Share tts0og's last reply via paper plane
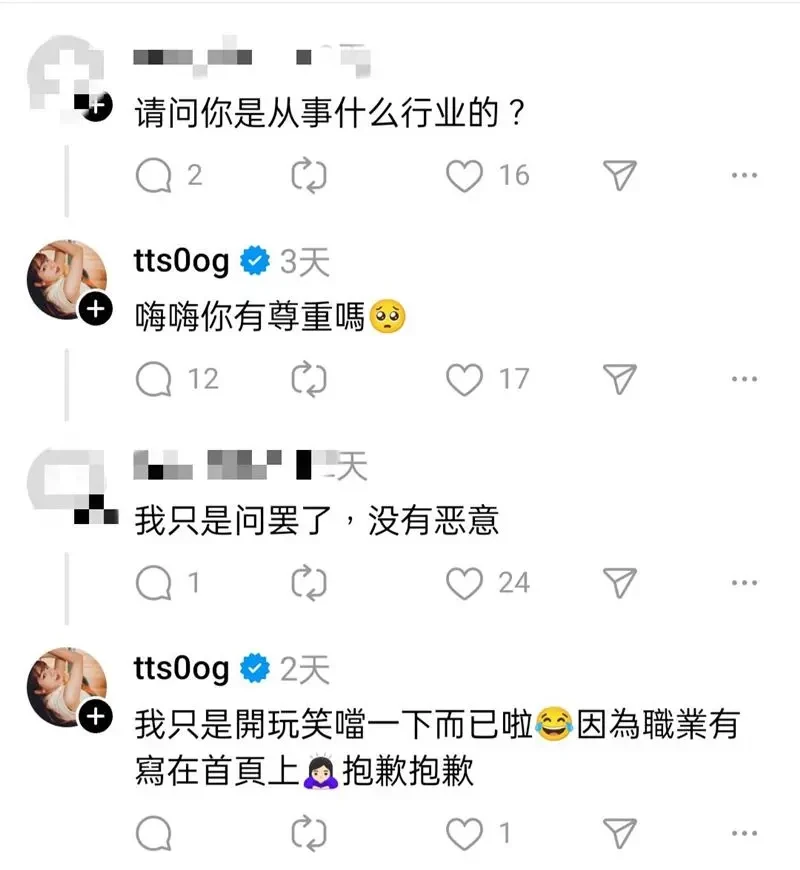 [x=620, y=833]
